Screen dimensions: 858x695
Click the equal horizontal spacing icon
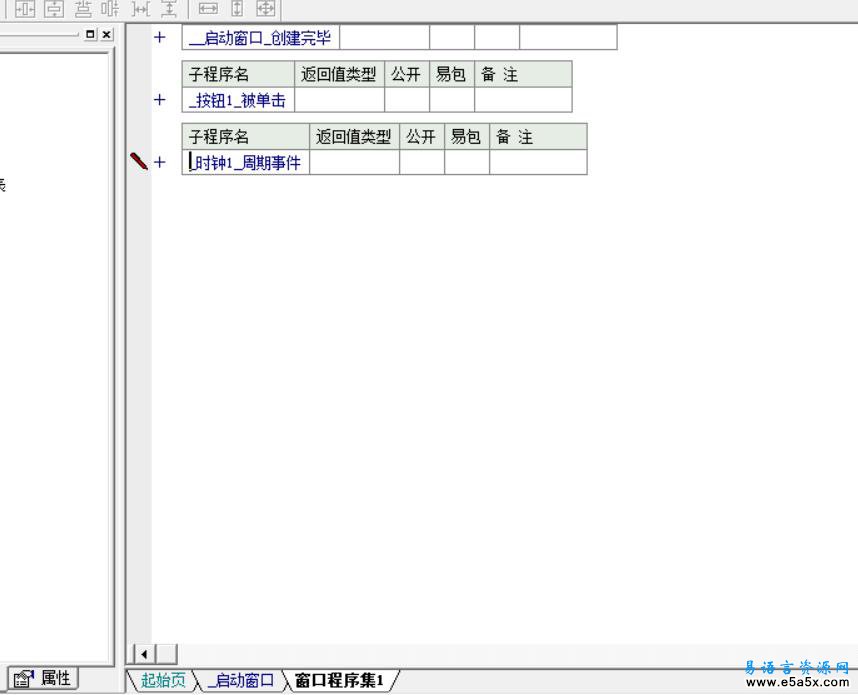pyautogui.click(x=141, y=8)
